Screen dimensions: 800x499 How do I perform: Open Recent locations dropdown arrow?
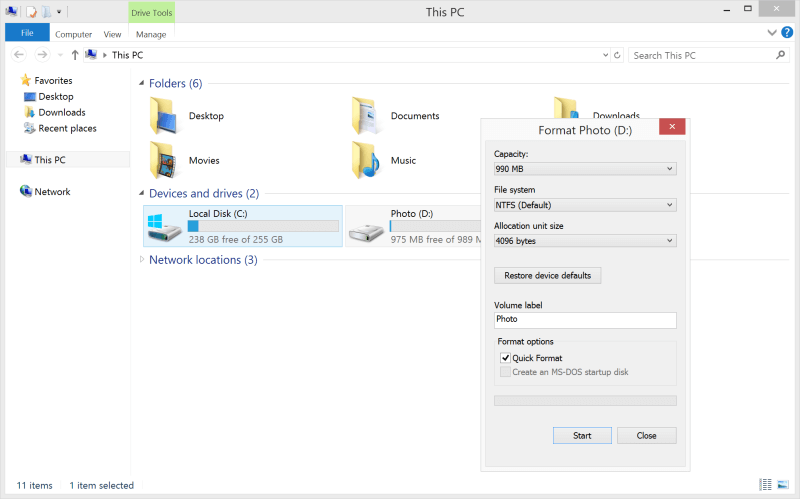point(60,55)
